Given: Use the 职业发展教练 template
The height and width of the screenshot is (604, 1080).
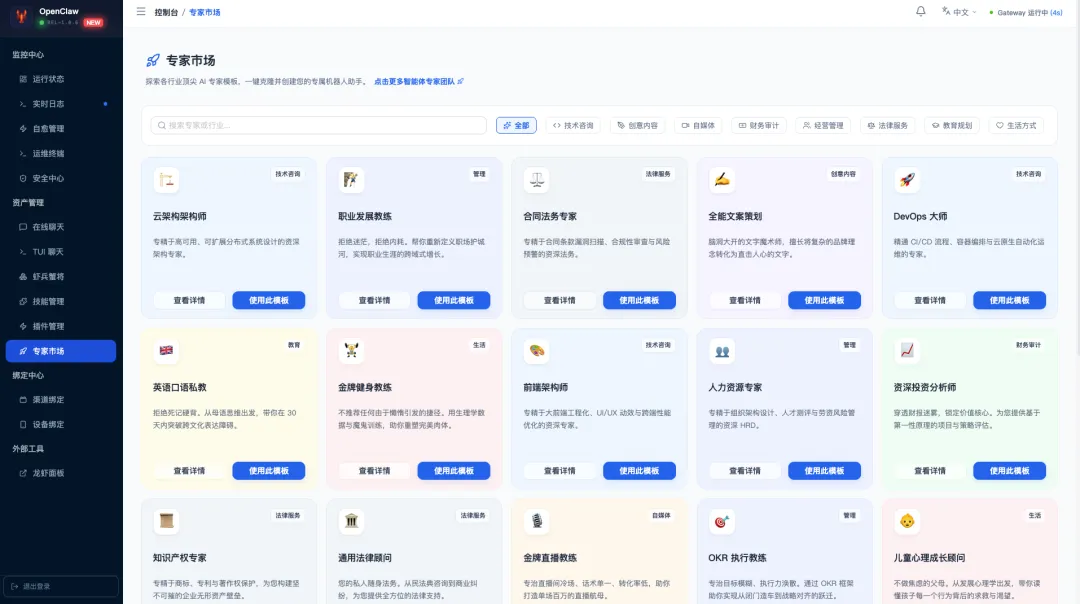Looking at the screenshot, I should pyautogui.click(x=454, y=300).
